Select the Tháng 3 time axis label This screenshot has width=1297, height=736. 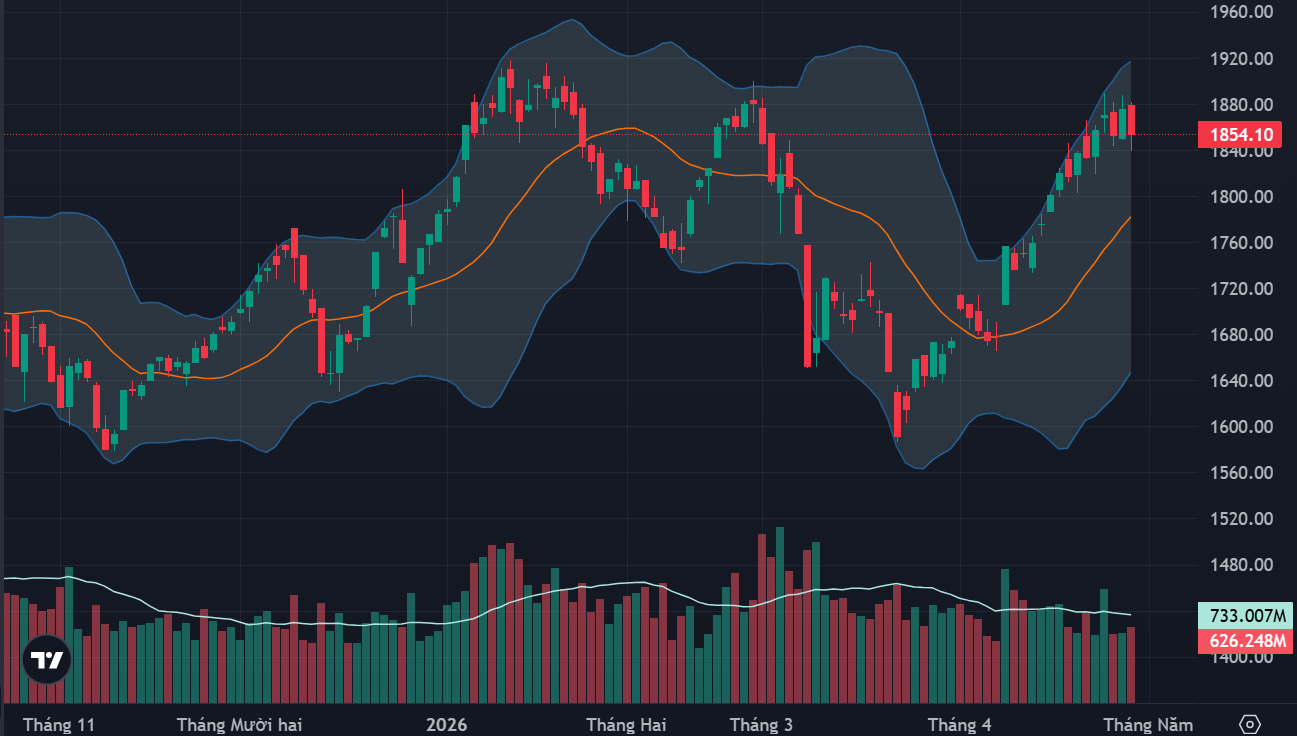tap(761, 724)
